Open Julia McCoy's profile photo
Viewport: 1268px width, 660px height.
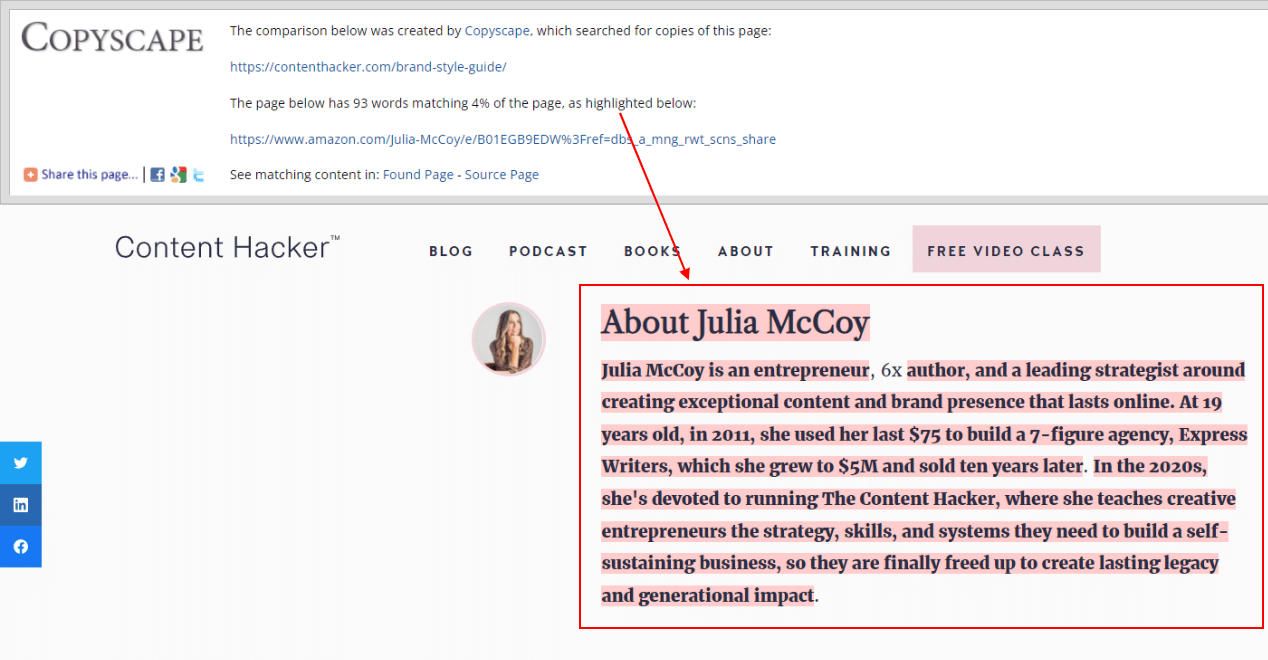[x=508, y=338]
